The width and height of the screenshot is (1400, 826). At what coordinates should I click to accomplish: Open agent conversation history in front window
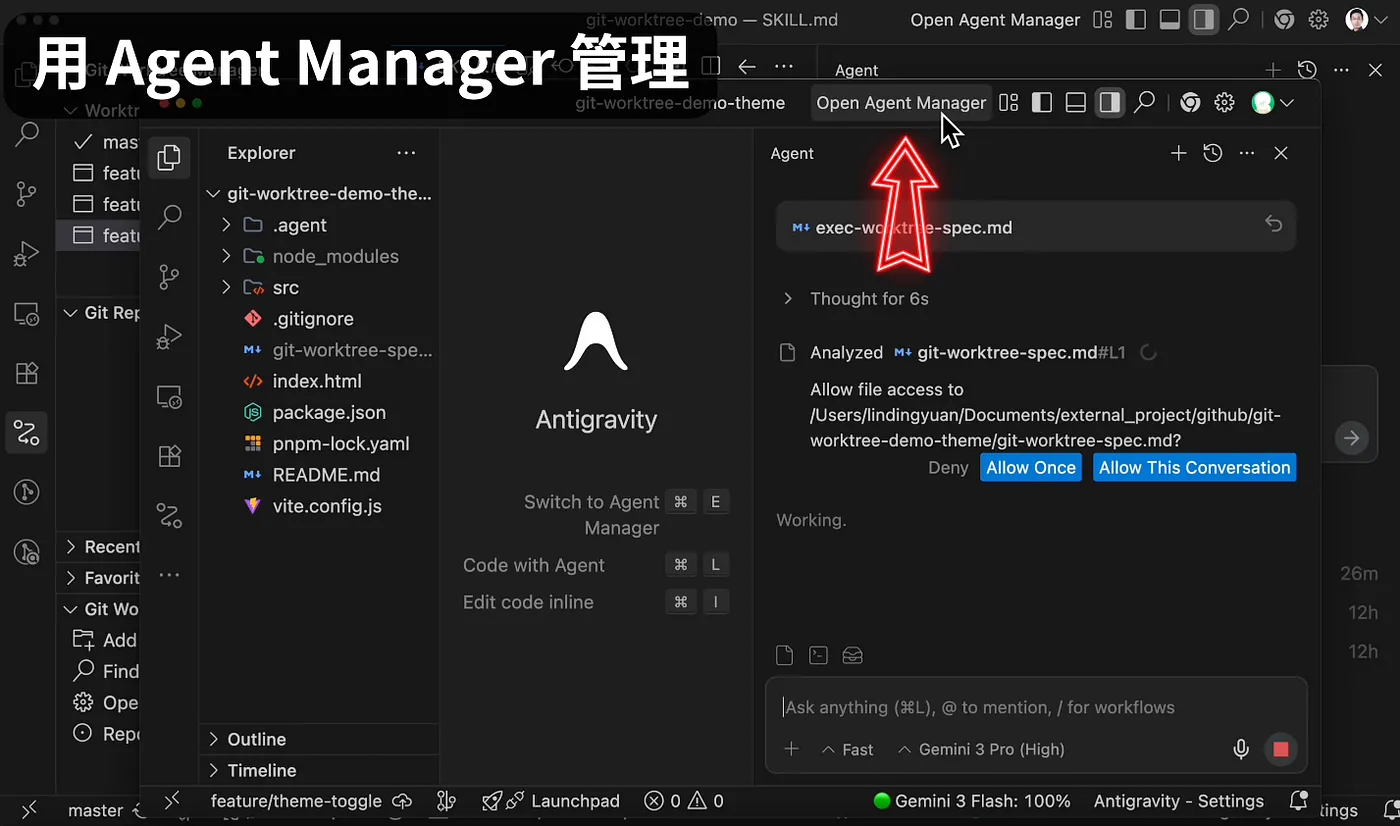coord(1212,153)
